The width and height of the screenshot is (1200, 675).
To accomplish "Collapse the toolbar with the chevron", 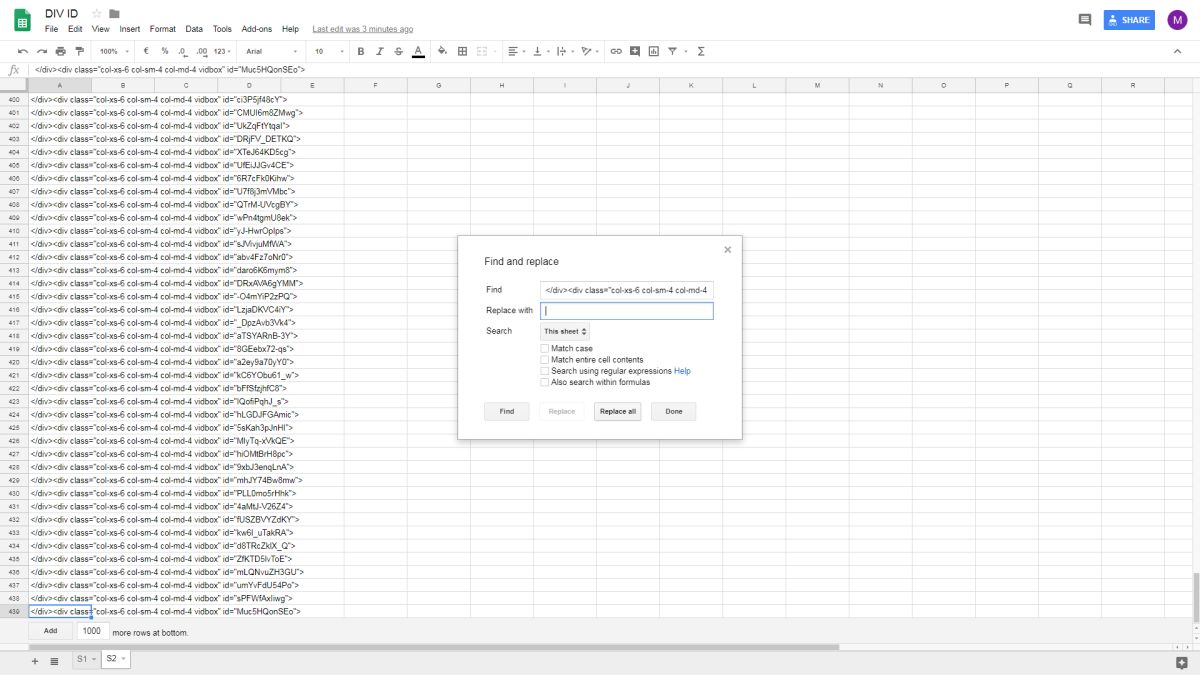I will pos(1177,51).
